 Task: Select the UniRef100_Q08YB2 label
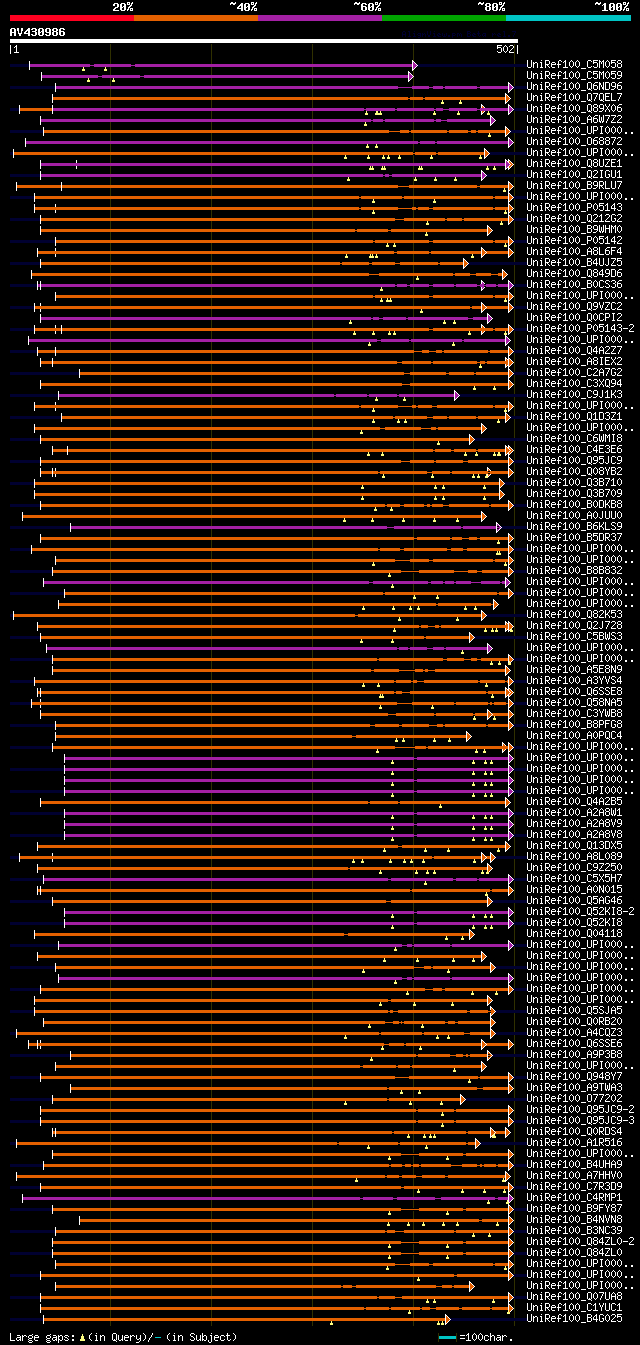pyautogui.click(x=574, y=471)
